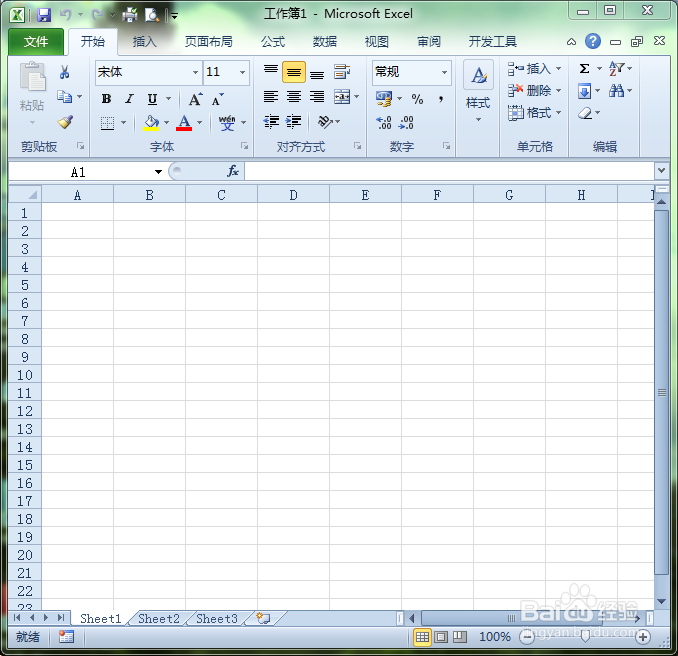This screenshot has height=656, width=678.
Task: Click the AutoSum sigma icon
Action: coord(584,68)
